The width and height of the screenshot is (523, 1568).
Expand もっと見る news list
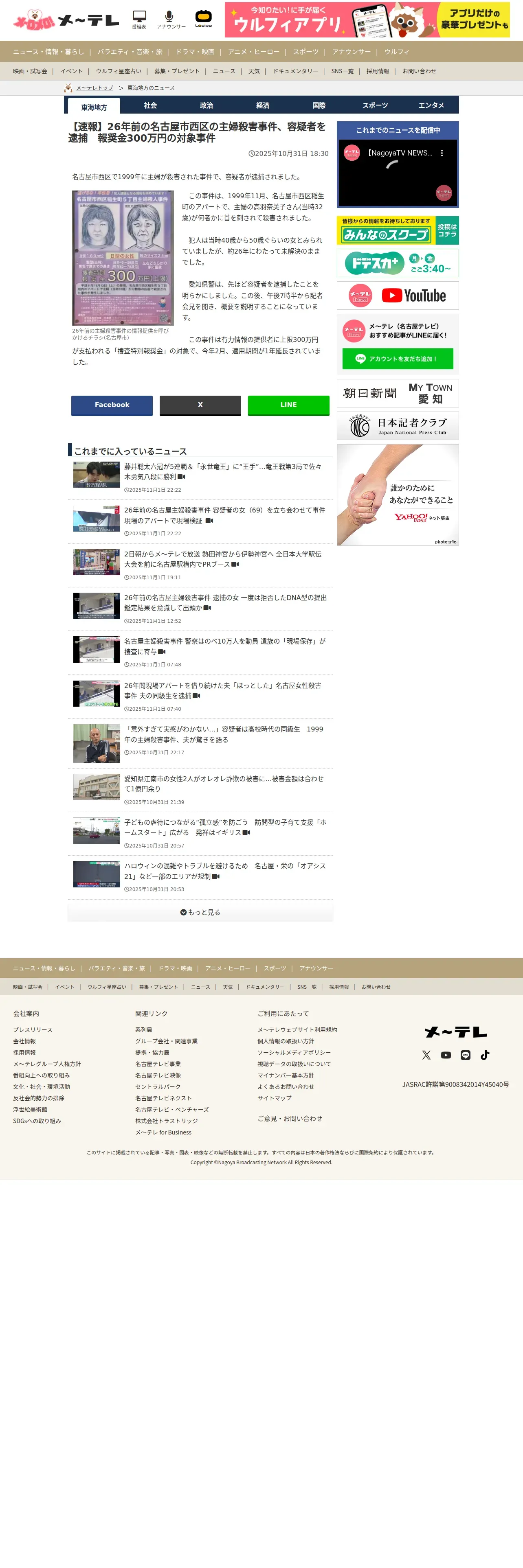pyautogui.click(x=200, y=913)
